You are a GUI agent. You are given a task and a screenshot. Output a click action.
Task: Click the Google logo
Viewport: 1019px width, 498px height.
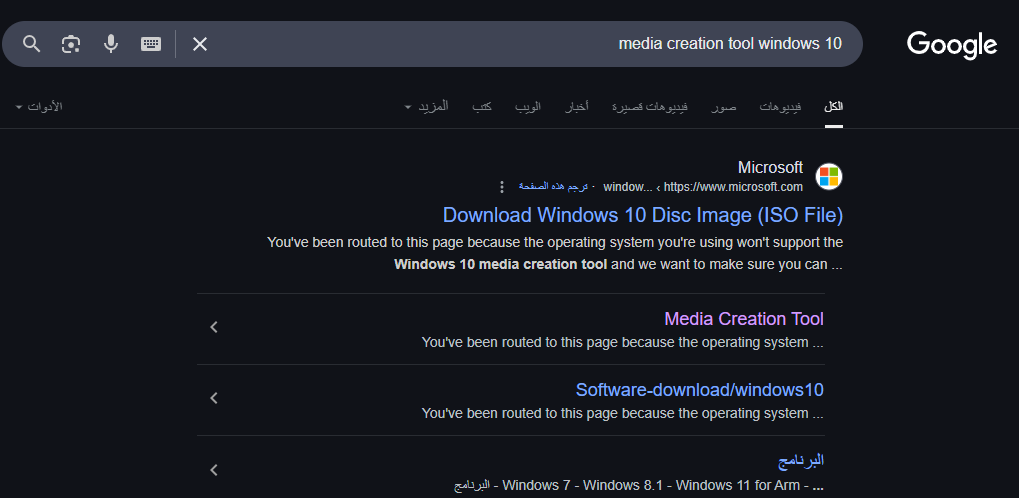point(951,45)
